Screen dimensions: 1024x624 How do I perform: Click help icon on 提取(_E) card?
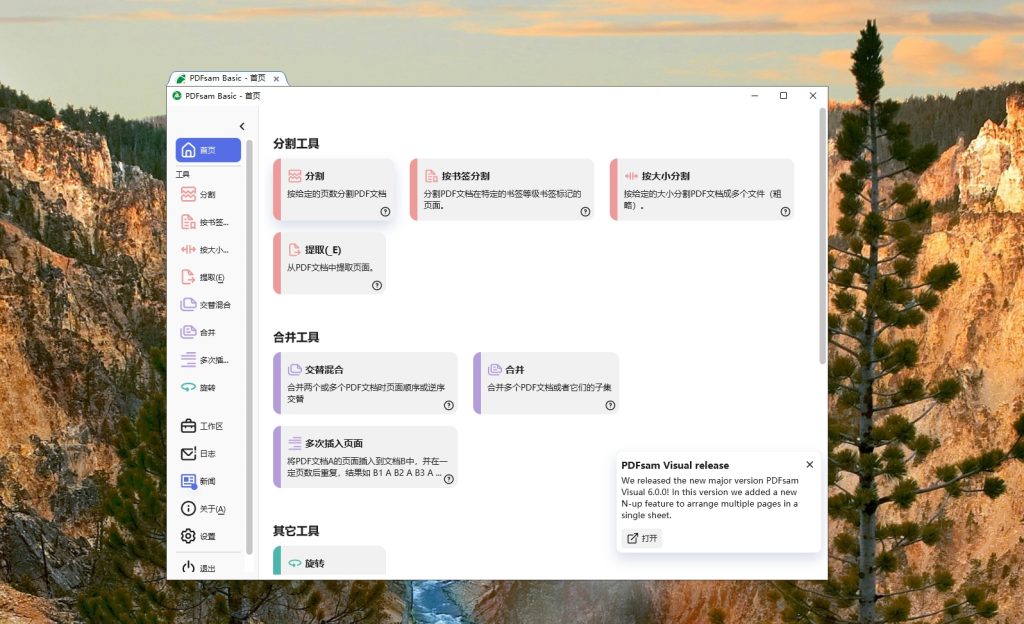coord(377,285)
